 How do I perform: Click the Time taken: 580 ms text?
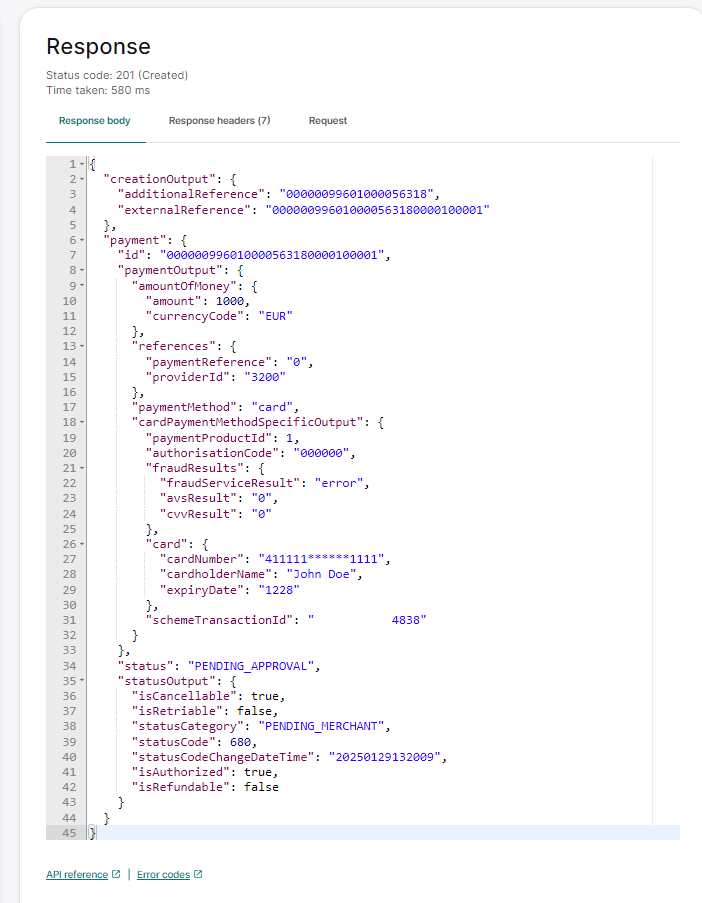pos(98,90)
